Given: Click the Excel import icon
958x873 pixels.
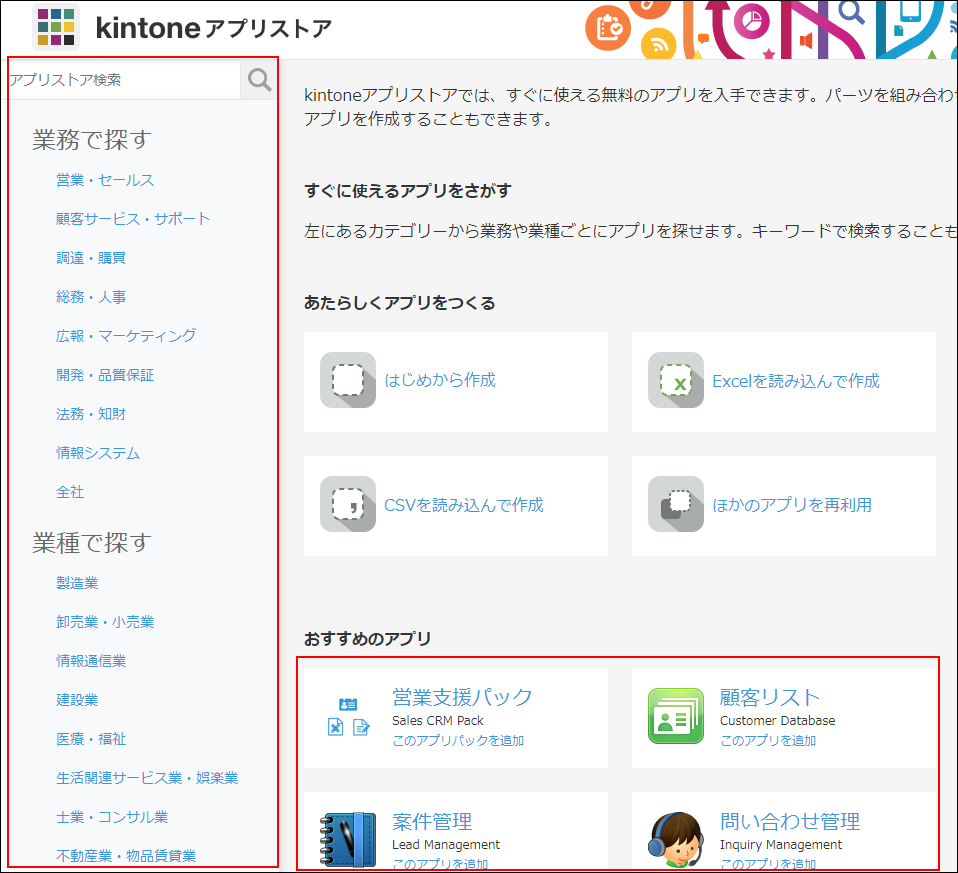Looking at the screenshot, I should coord(676,380).
